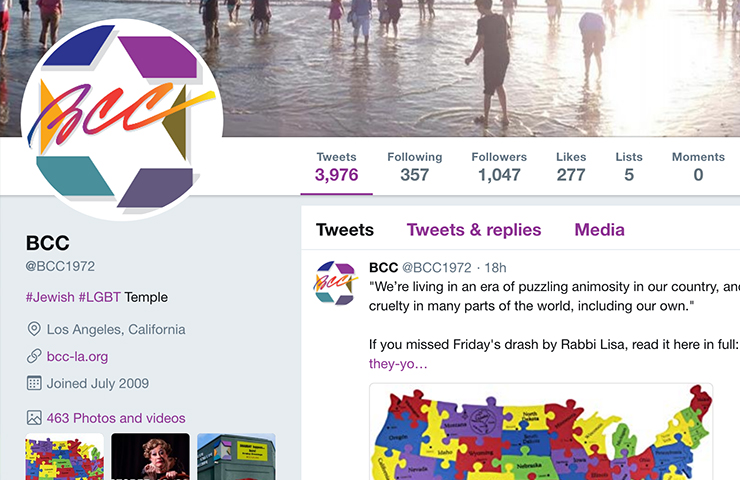Open the 463 Photos and videos link
Image resolution: width=740 pixels, height=480 pixels.
click(116, 418)
